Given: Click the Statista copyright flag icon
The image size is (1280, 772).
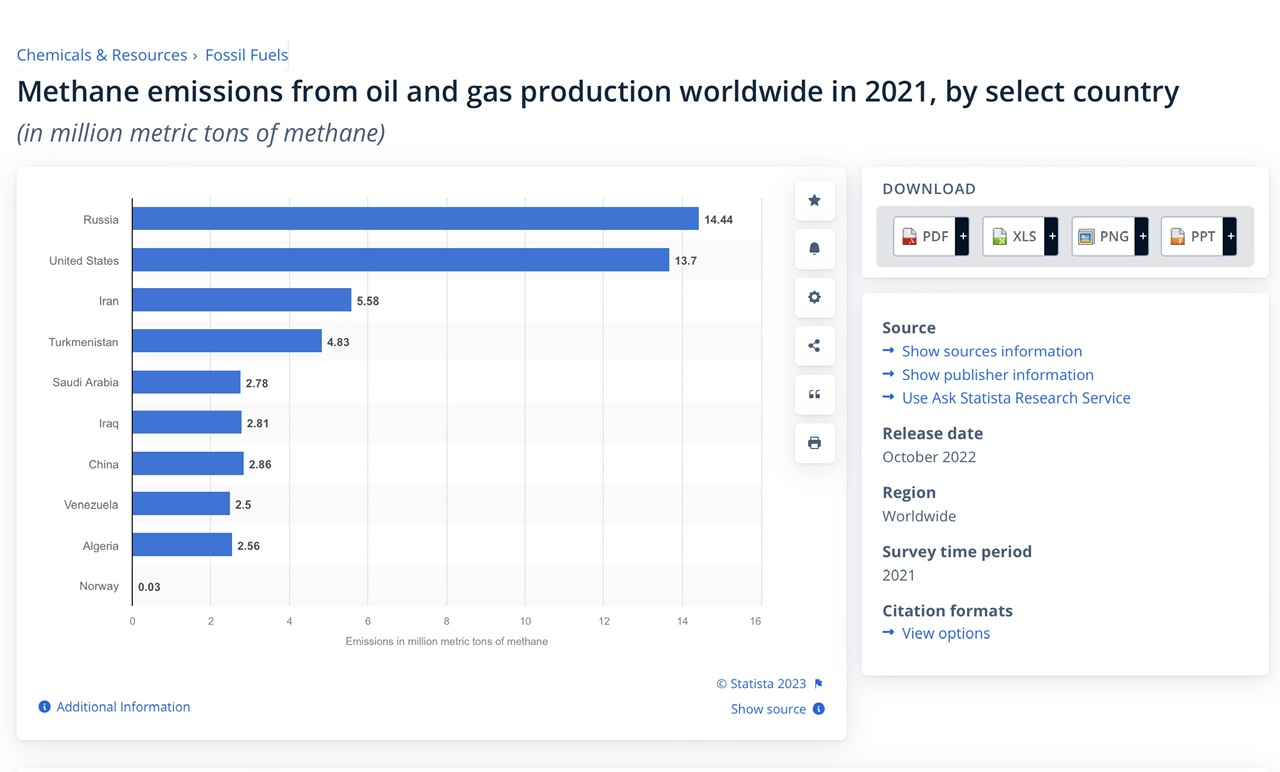Looking at the screenshot, I should click(x=818, y=684).
